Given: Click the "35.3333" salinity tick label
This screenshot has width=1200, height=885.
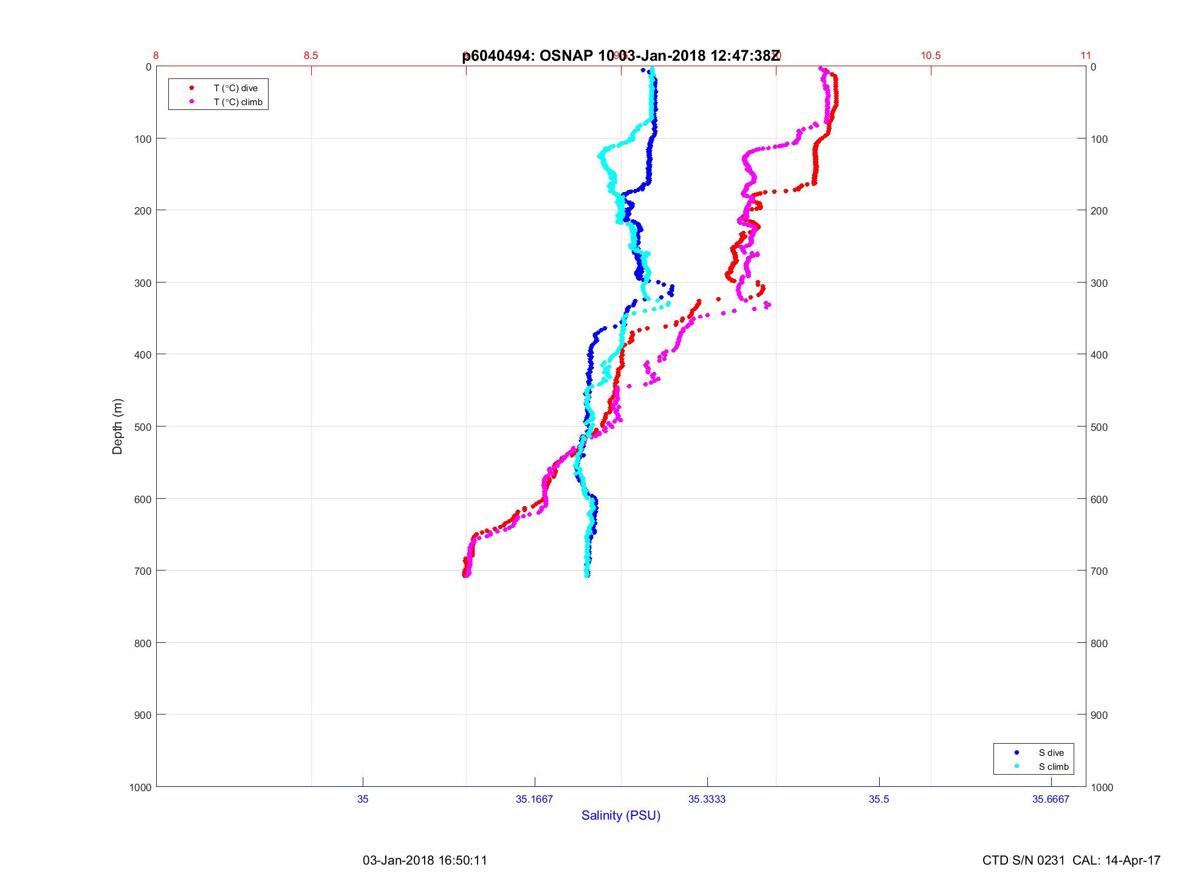Looking at the screenshot, I should click(x=707, y=798).
